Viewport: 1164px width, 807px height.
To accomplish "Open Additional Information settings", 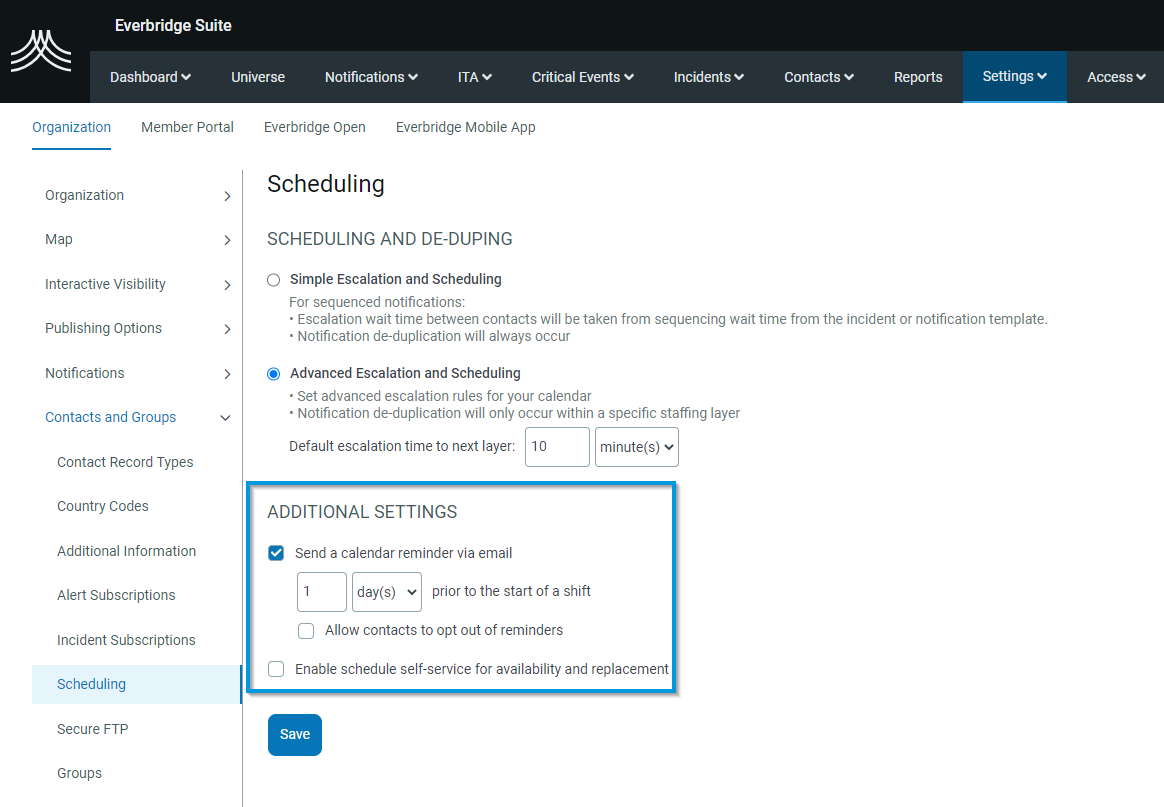I will (x=127, y=551).
